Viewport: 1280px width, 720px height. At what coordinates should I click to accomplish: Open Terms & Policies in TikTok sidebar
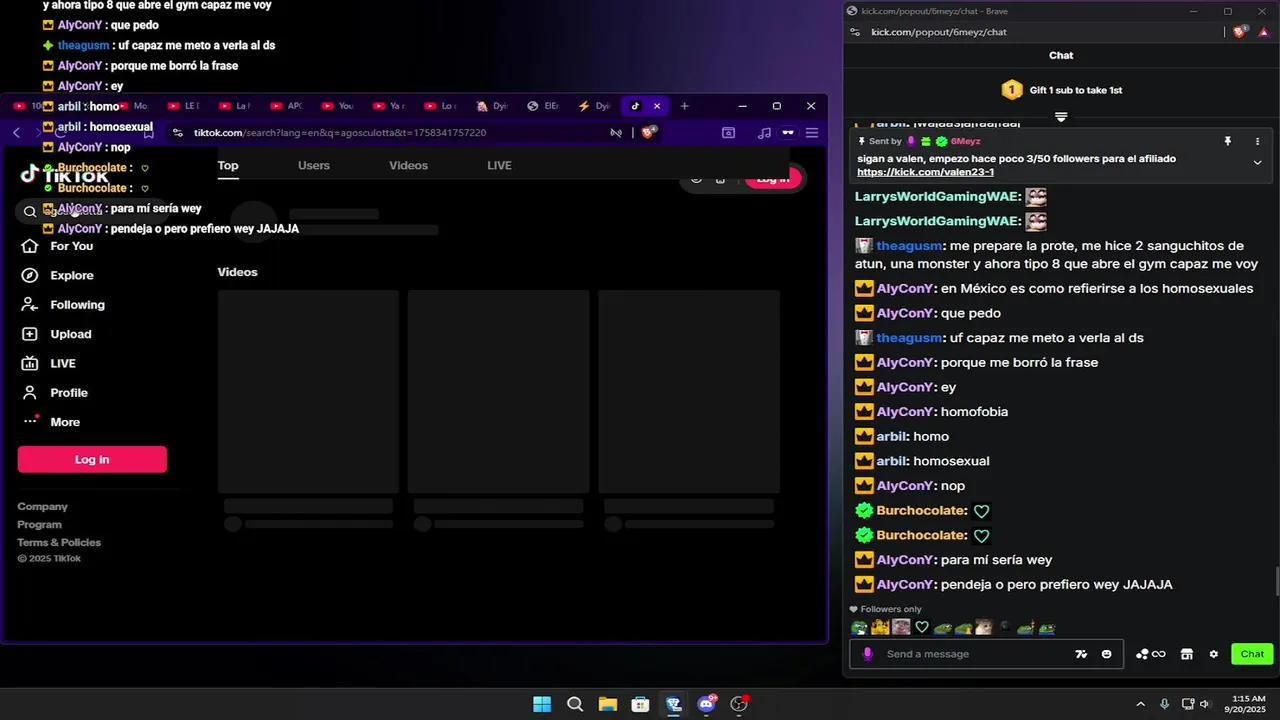click(x=59, y=543)
